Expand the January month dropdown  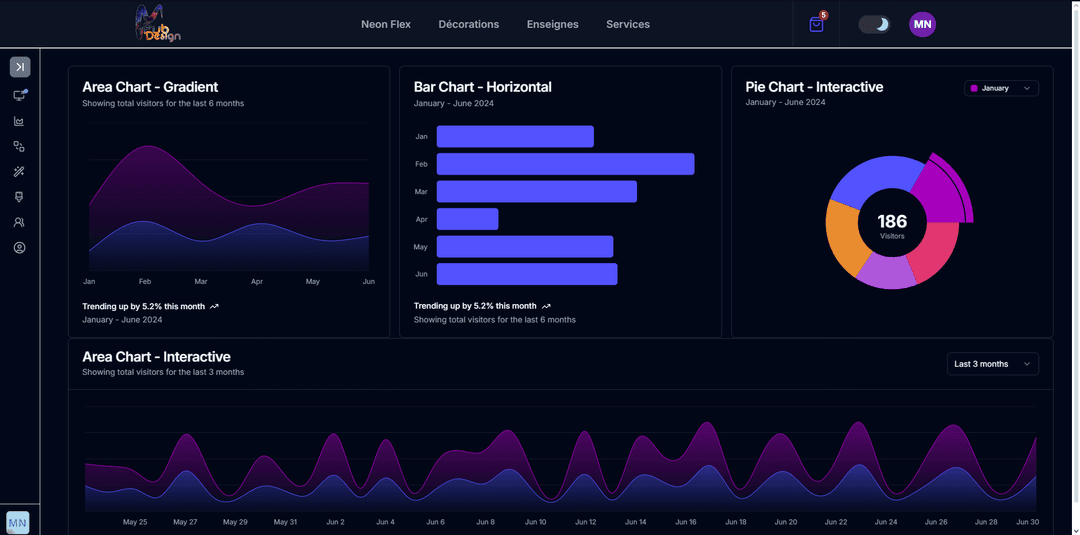click(1001, 88)
